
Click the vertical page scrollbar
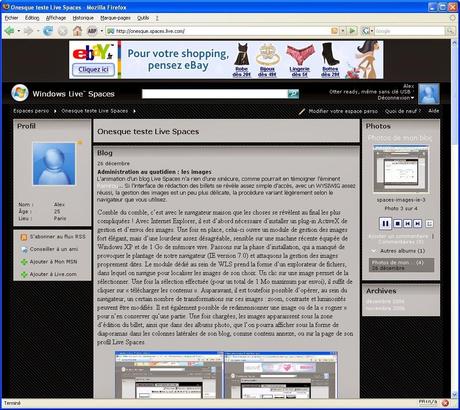coord(454,218)
